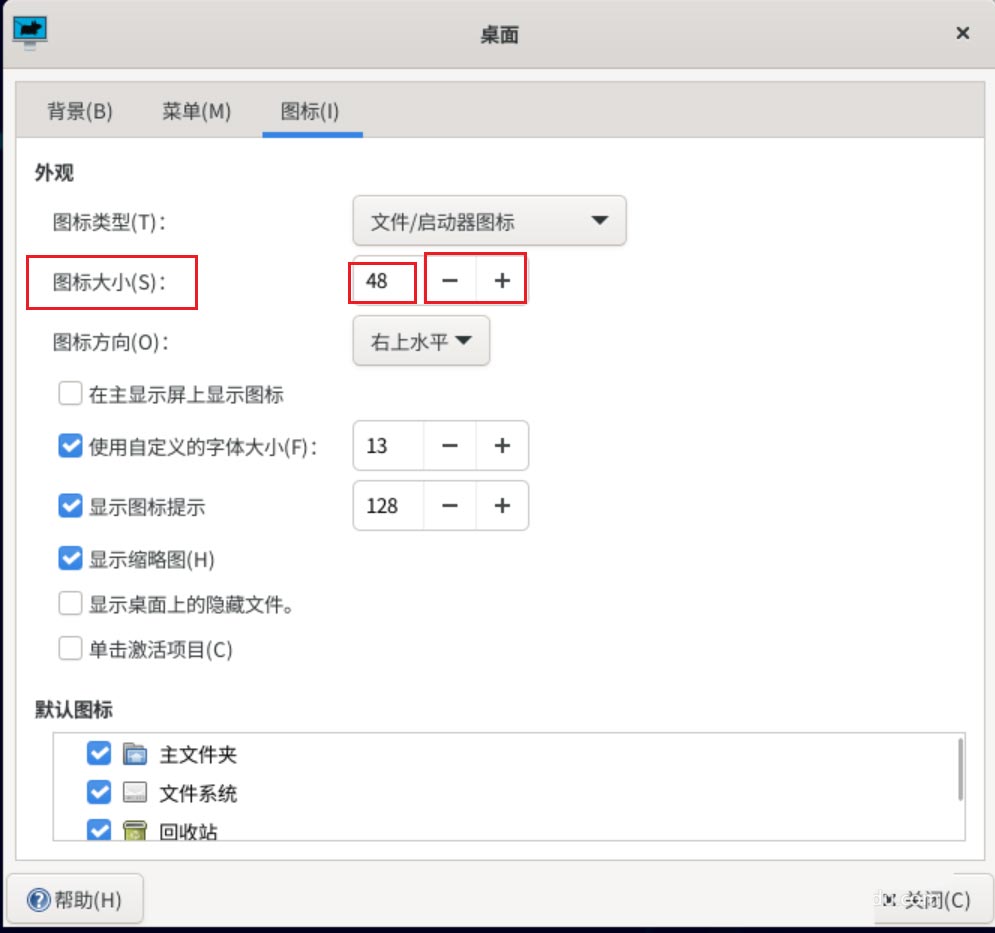Viewport: 995px width, 933px height.
Task: Click the file system drive icon
Action: click(135, 792)
